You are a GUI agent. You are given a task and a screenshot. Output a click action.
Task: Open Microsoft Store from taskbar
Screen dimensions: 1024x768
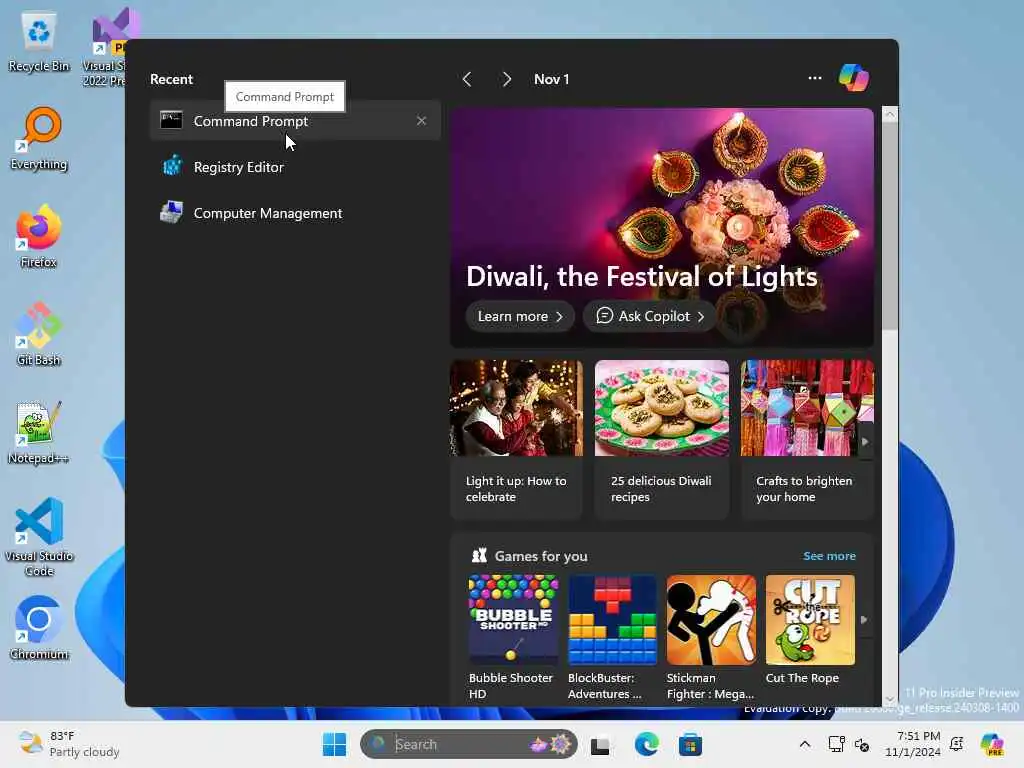click(690, 744)
